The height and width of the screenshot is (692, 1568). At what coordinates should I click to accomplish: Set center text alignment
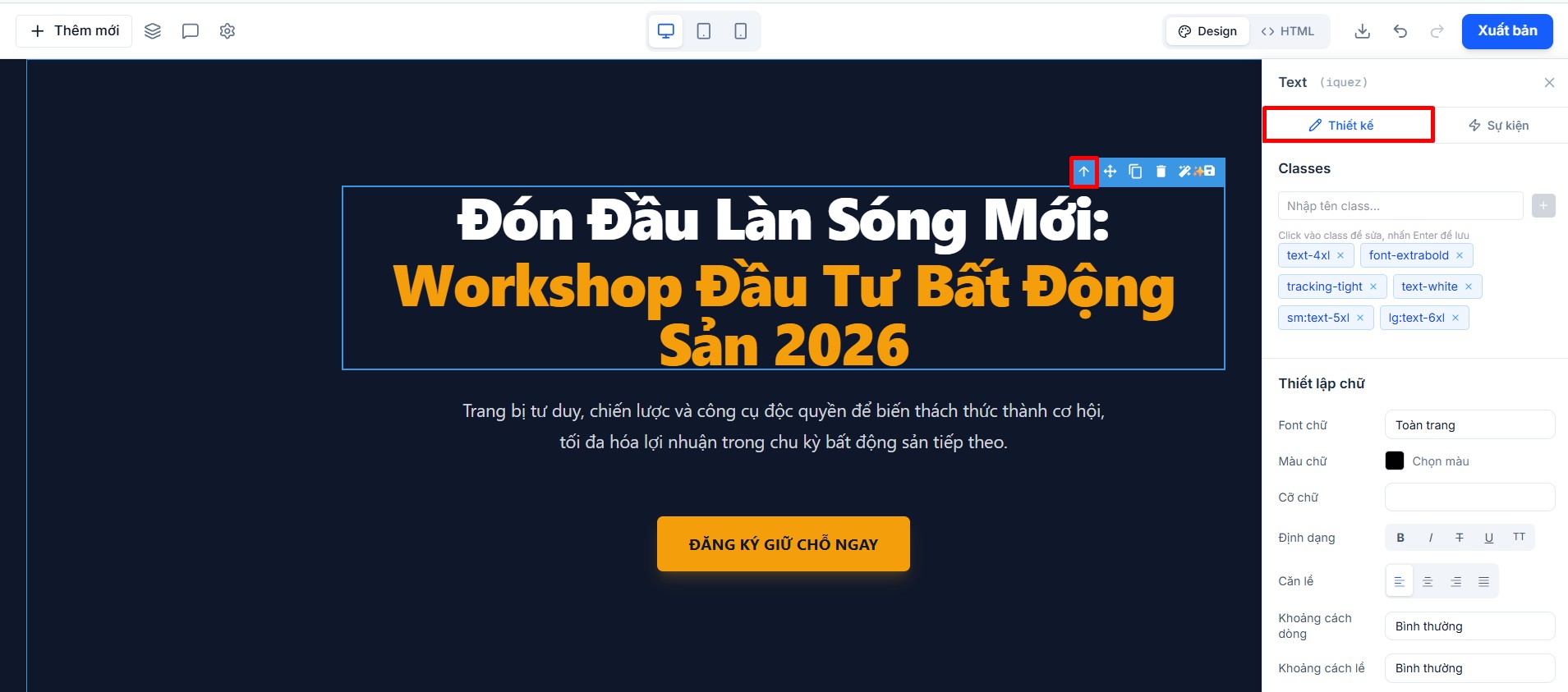pyautogui.click(x=1428, y=581)
